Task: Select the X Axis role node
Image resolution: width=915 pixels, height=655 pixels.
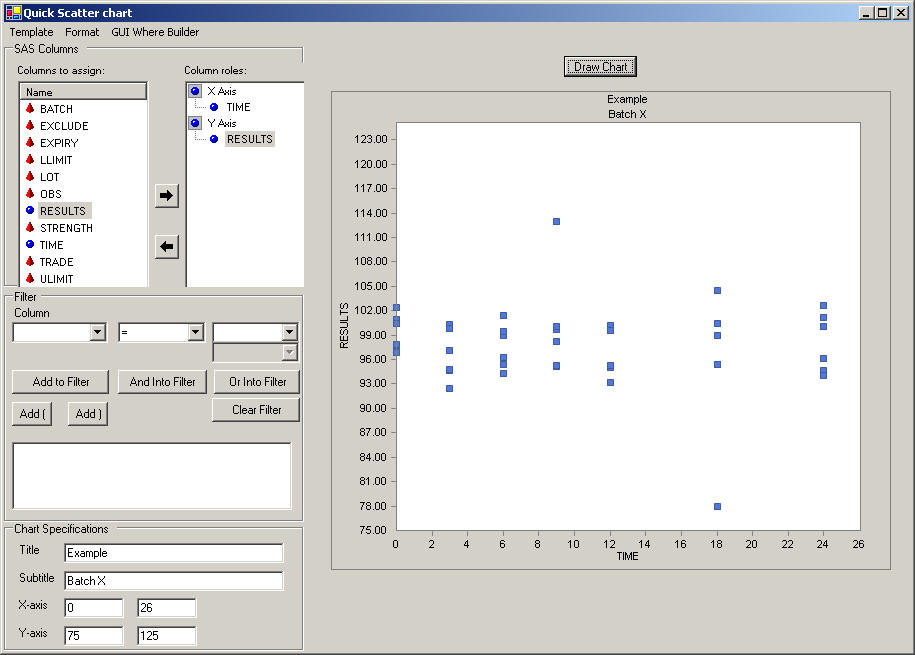Action: click(222, 91)
